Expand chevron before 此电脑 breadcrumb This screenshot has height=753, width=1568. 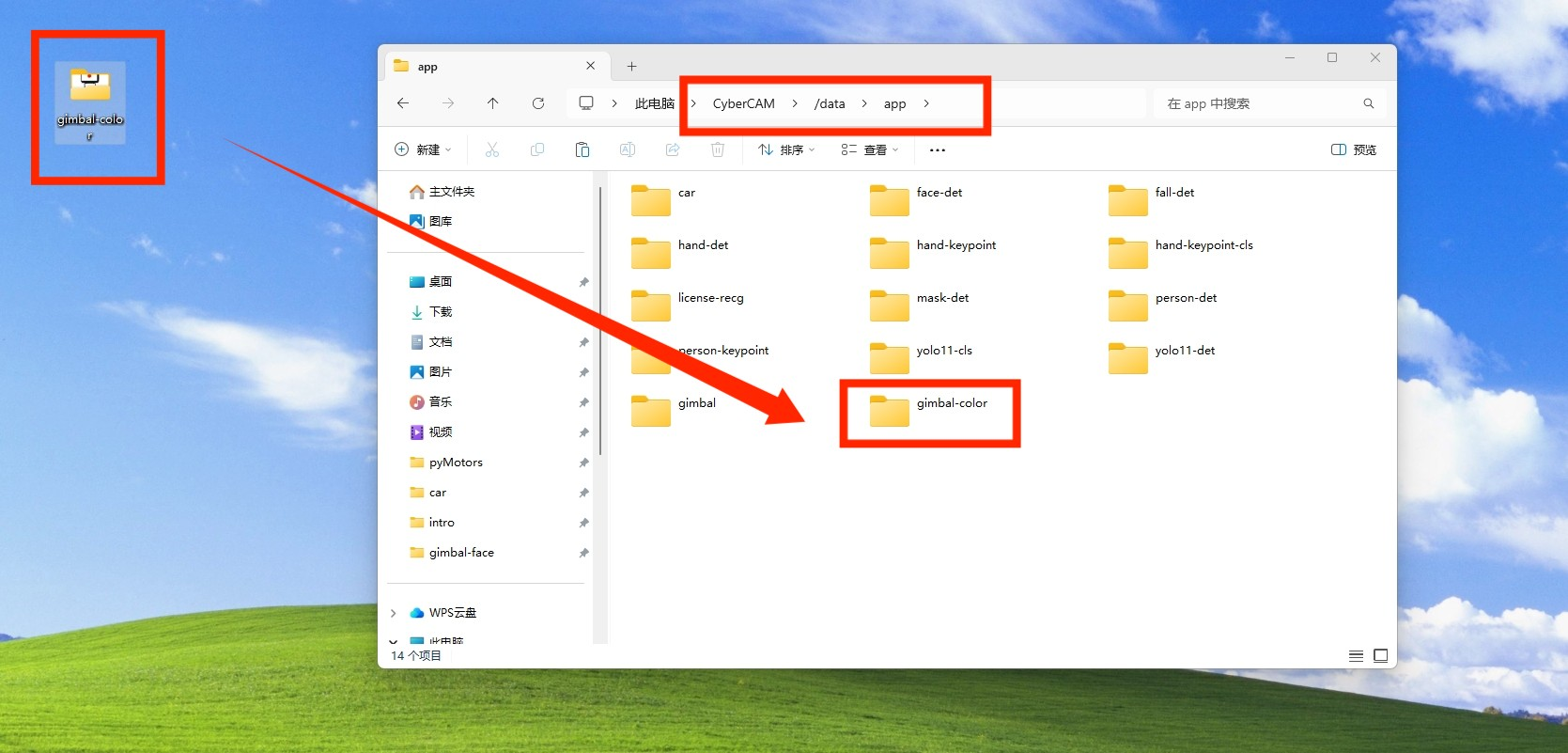[614, 103]
